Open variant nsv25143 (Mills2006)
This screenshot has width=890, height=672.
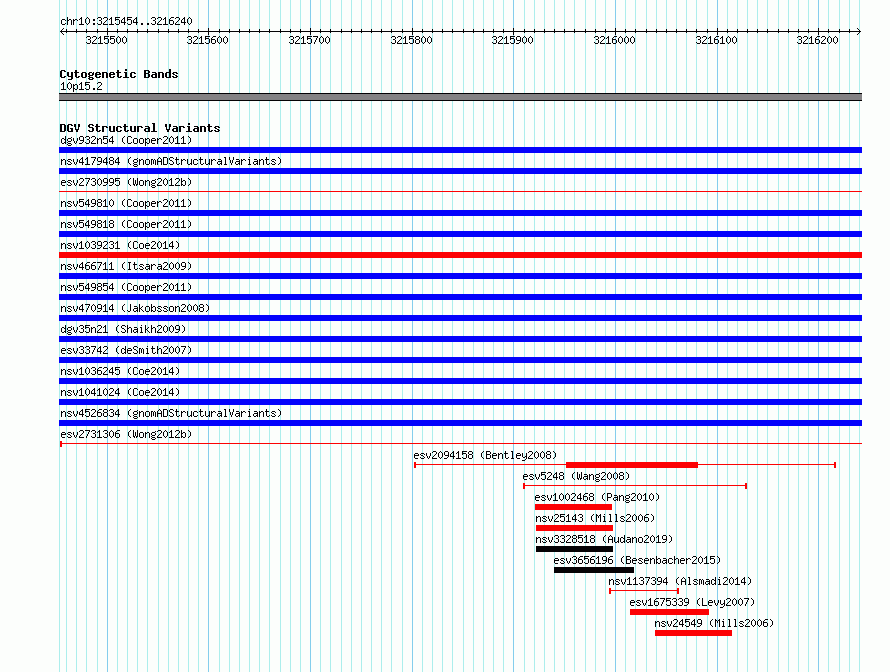tap(595, 518)
